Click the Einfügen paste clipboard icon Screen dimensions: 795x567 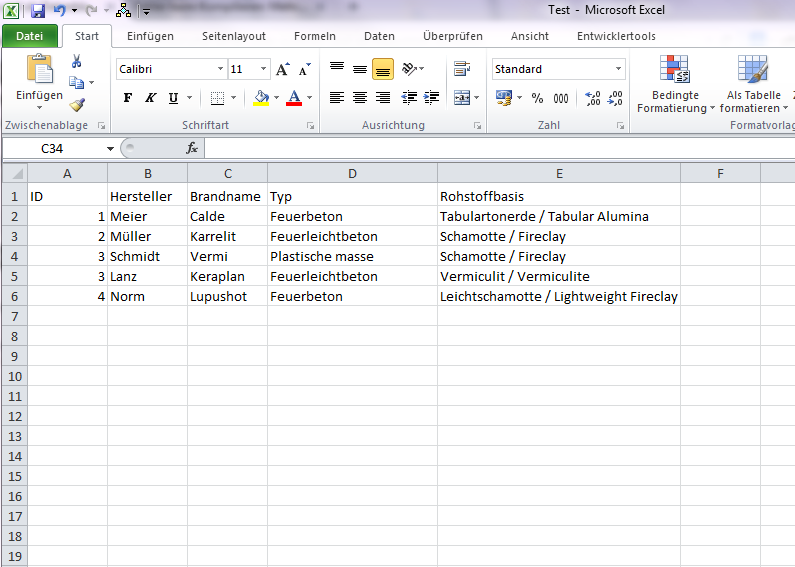pyautogui.click(x=40, y=68)
